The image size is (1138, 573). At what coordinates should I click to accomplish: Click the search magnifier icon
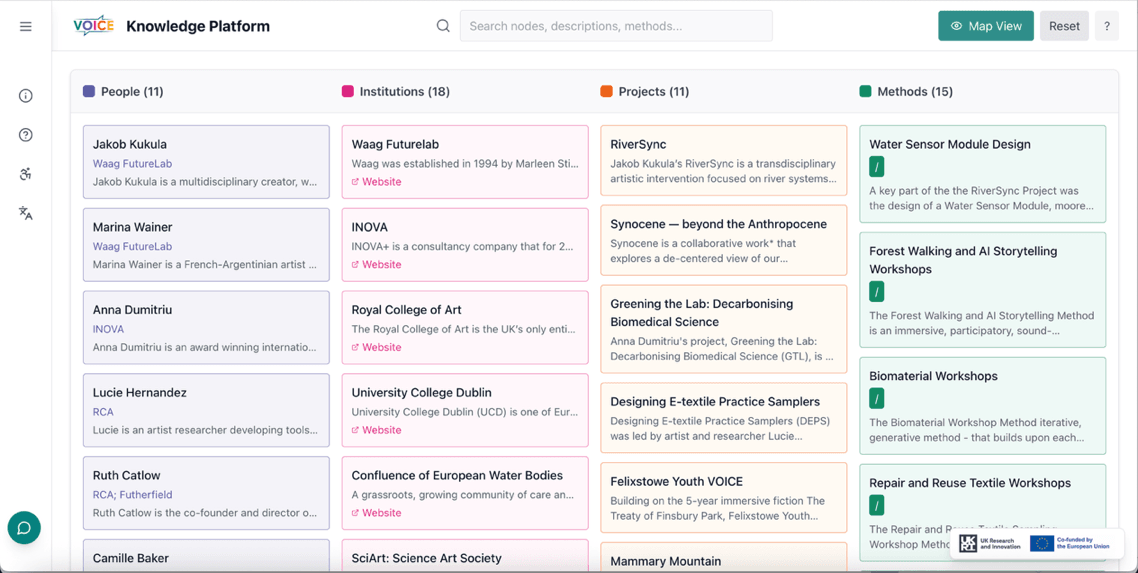(443, 26)
